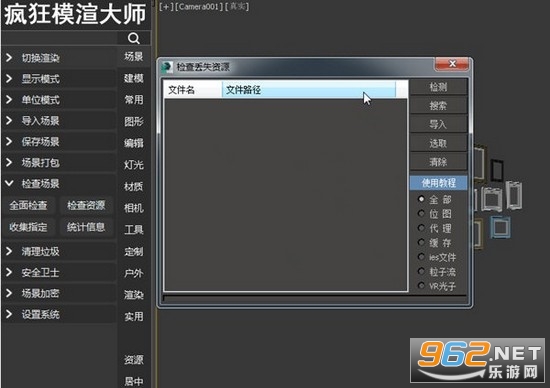The width and height of the screenshot is (550, 388).
Task: Select the 缓存 radio option
Action: [x=421, y=242]
